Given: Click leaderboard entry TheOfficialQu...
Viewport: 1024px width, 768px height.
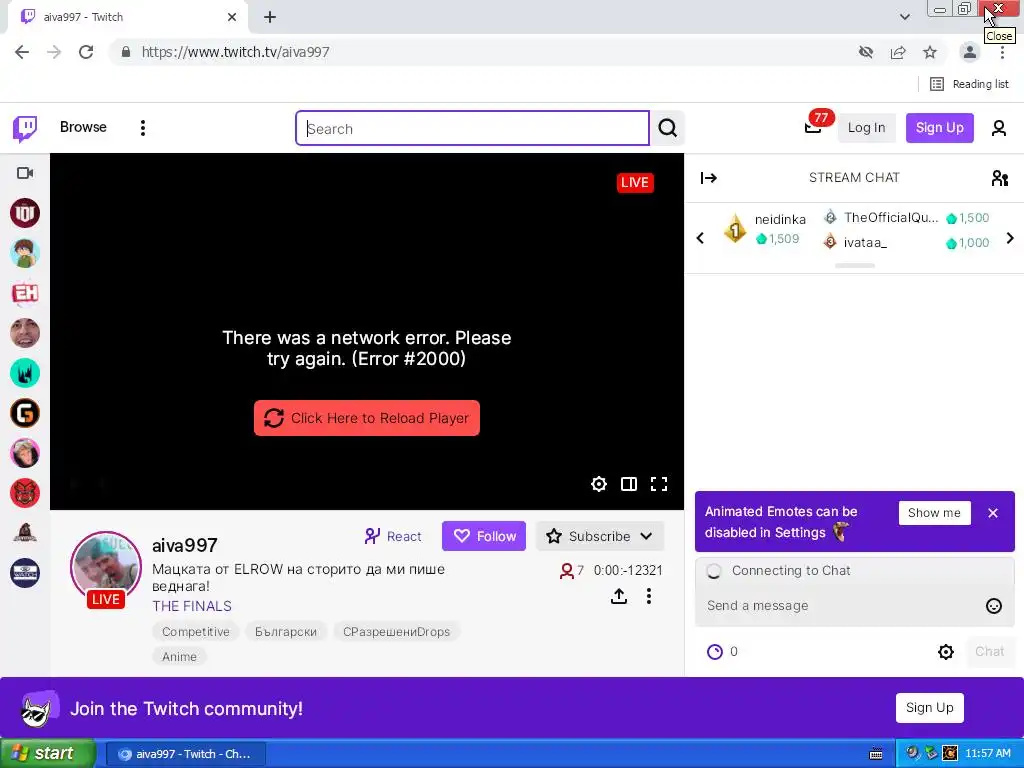Looking at the screenshot, I should click(x=890, y=217).
